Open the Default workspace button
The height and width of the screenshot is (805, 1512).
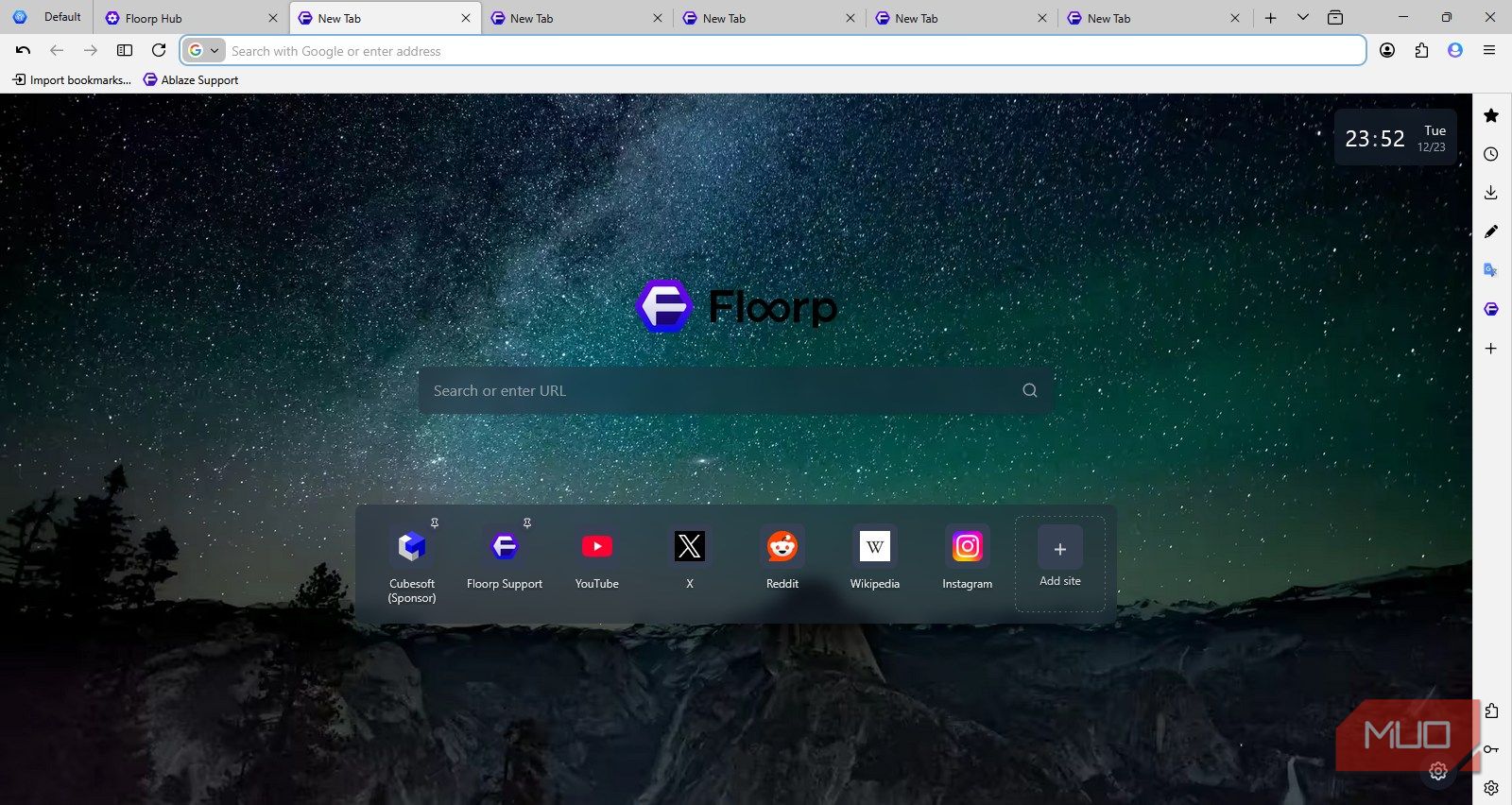point(47,17)
